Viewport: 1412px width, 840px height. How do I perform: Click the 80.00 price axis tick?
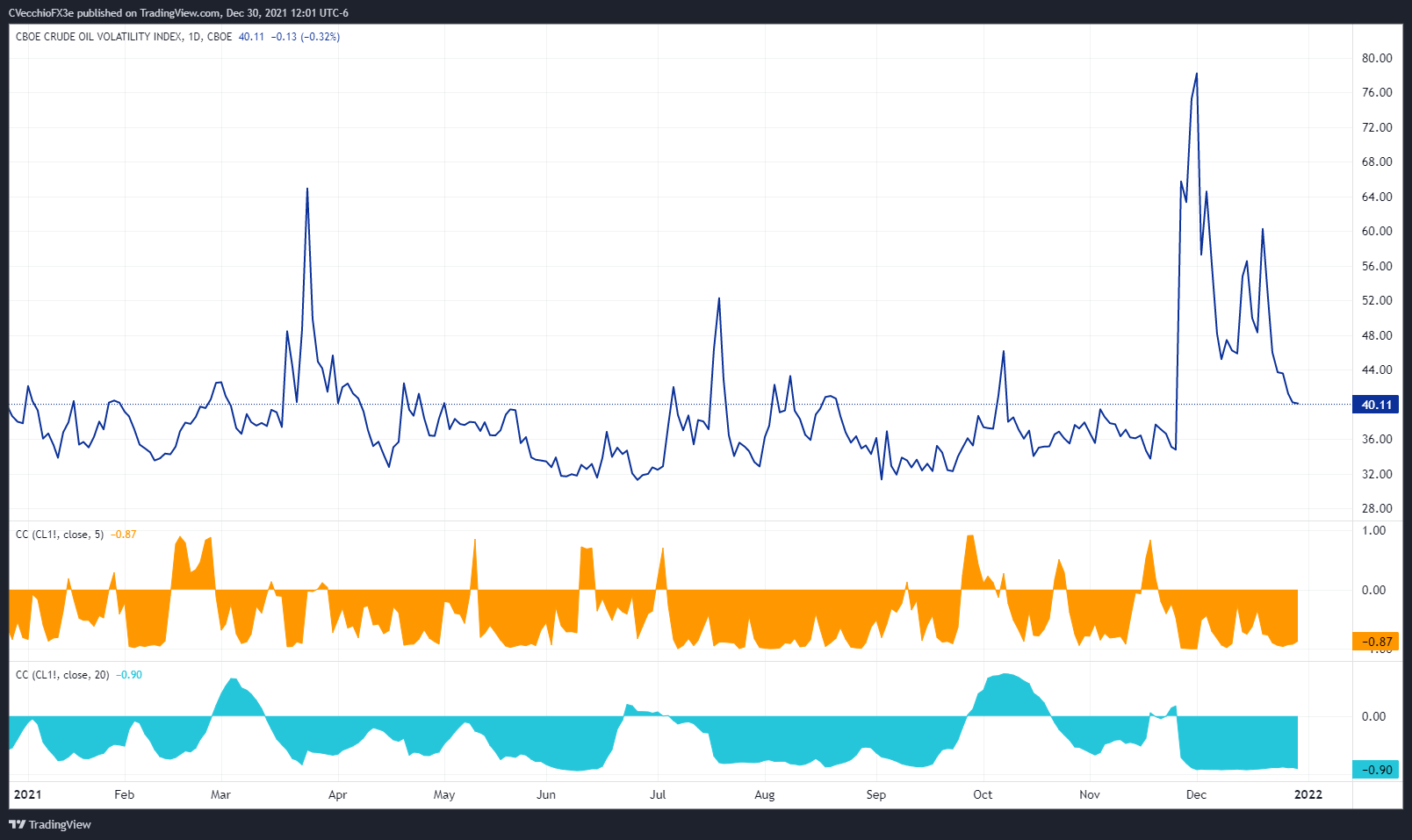pos(1377,58)
